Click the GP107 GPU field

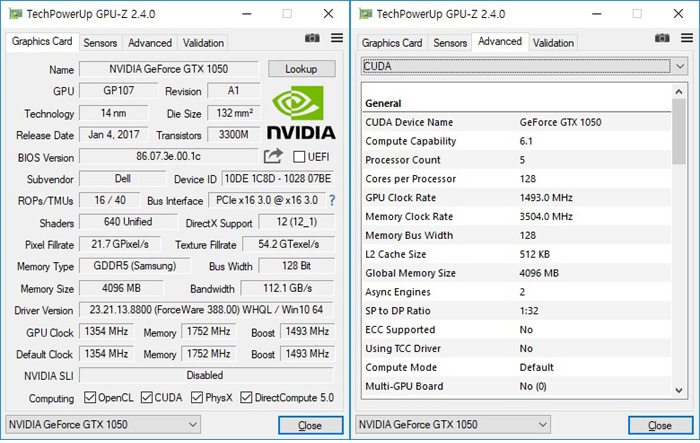coord(119,91)
